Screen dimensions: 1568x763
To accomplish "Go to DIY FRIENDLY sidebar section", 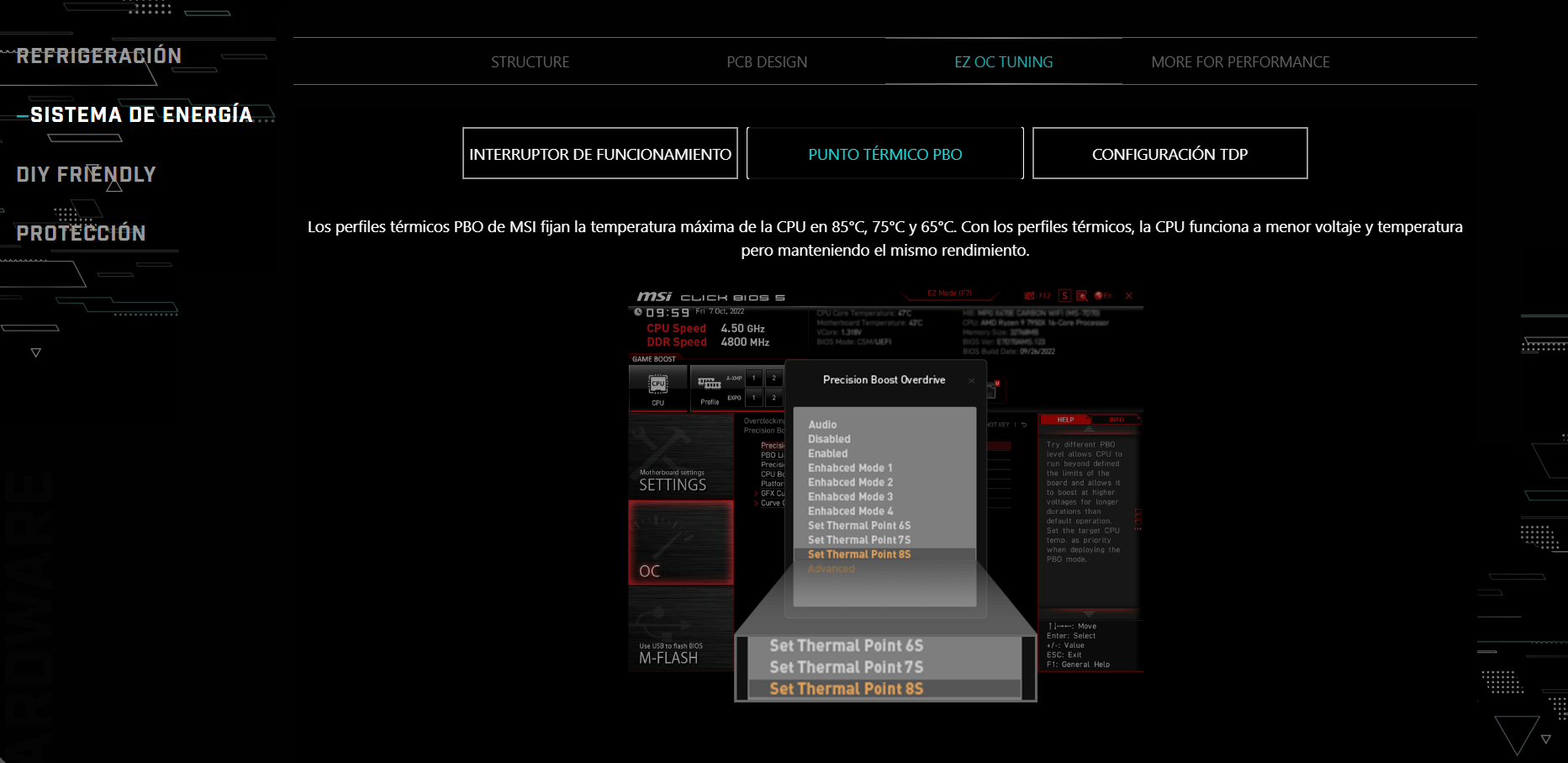I will point(87,174).
